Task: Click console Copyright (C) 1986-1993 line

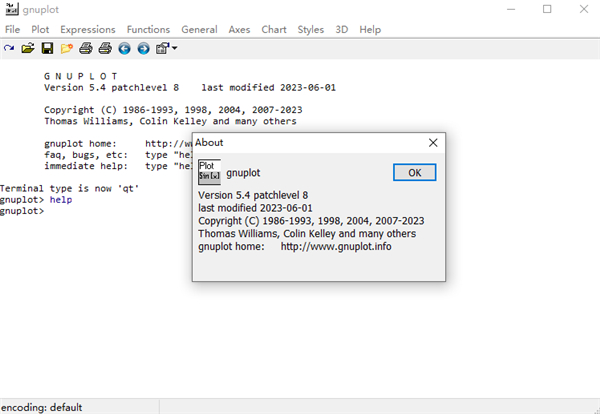Action: pos(173,110)
